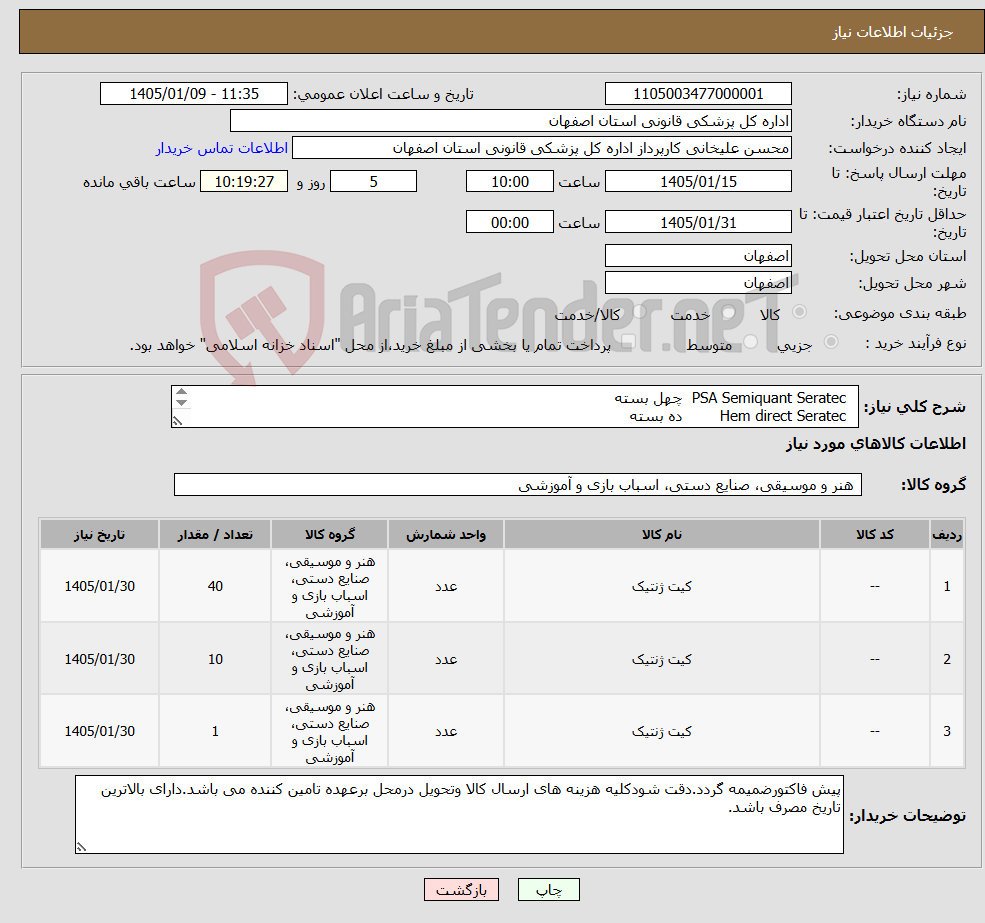Open the اطلاعات تماس خریدار link
This screenshot has width=985, height=923.
point(222,148)
